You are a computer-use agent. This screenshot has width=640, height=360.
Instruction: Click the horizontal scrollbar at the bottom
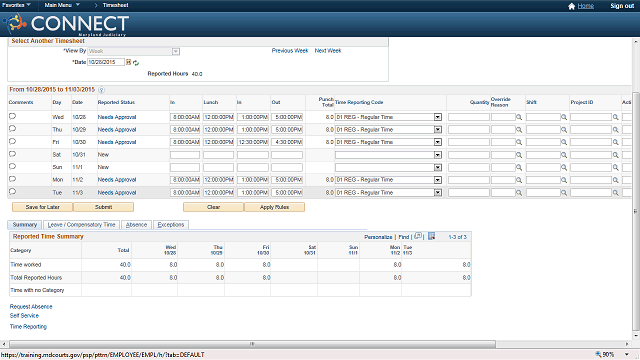pyautogui.click(x=252, y=344)
